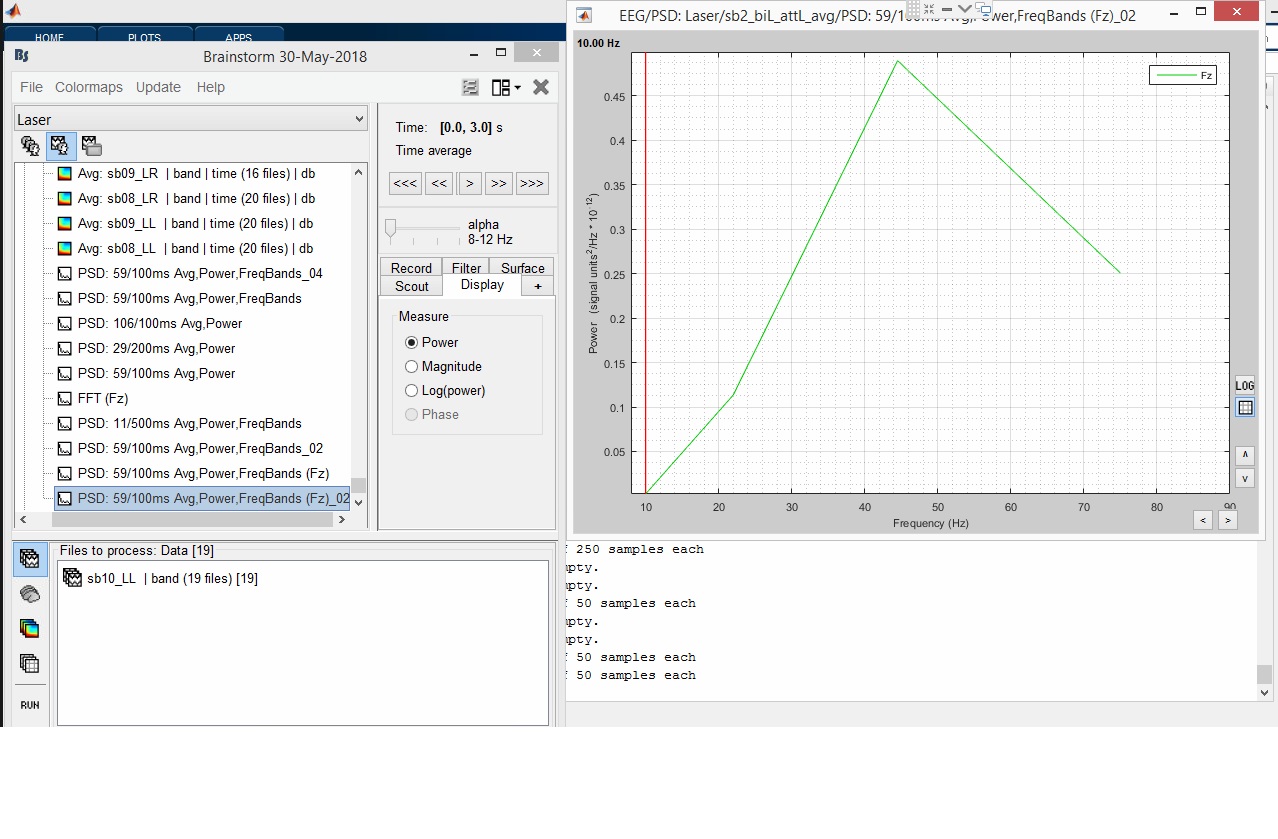This screenshot has height=839, width=1278.
Task: Toggle LOG scale in PSD figure
Action: 1245,385
